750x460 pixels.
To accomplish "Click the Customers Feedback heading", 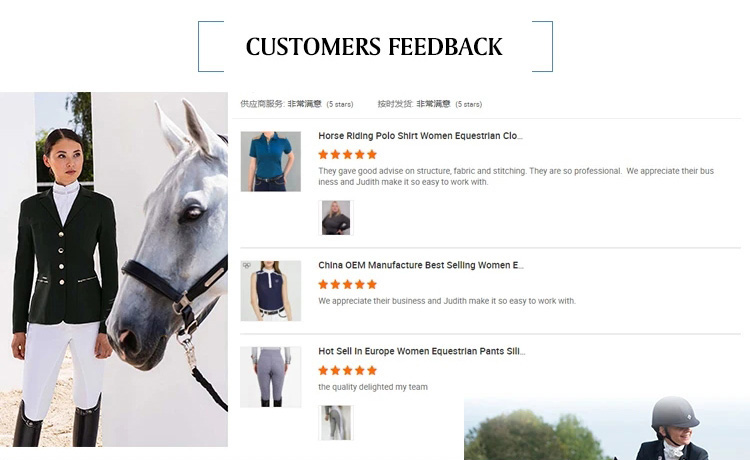I will (x=374, y=47).
